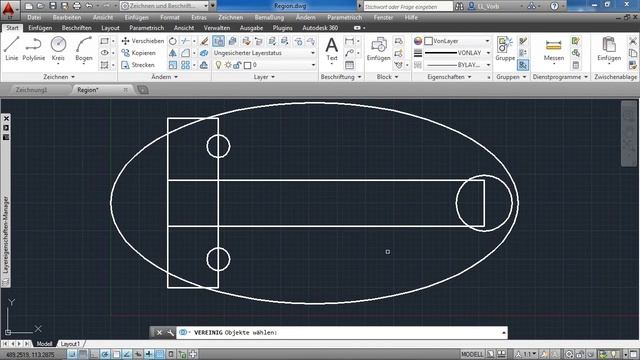Select the rotate tool in Ändern panel
The image size is (640, 360).
point(173,41)
